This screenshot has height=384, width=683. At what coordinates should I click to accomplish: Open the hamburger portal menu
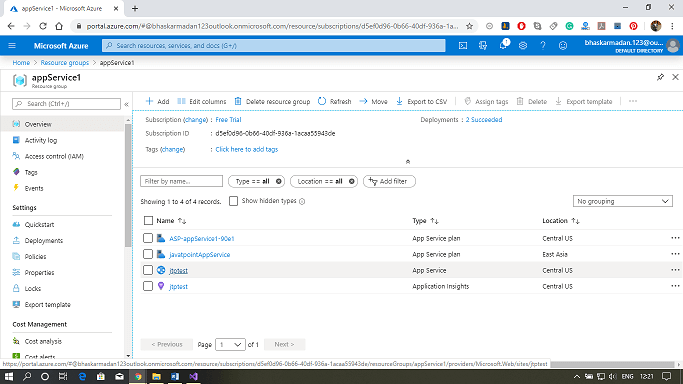tap(12, 45)
